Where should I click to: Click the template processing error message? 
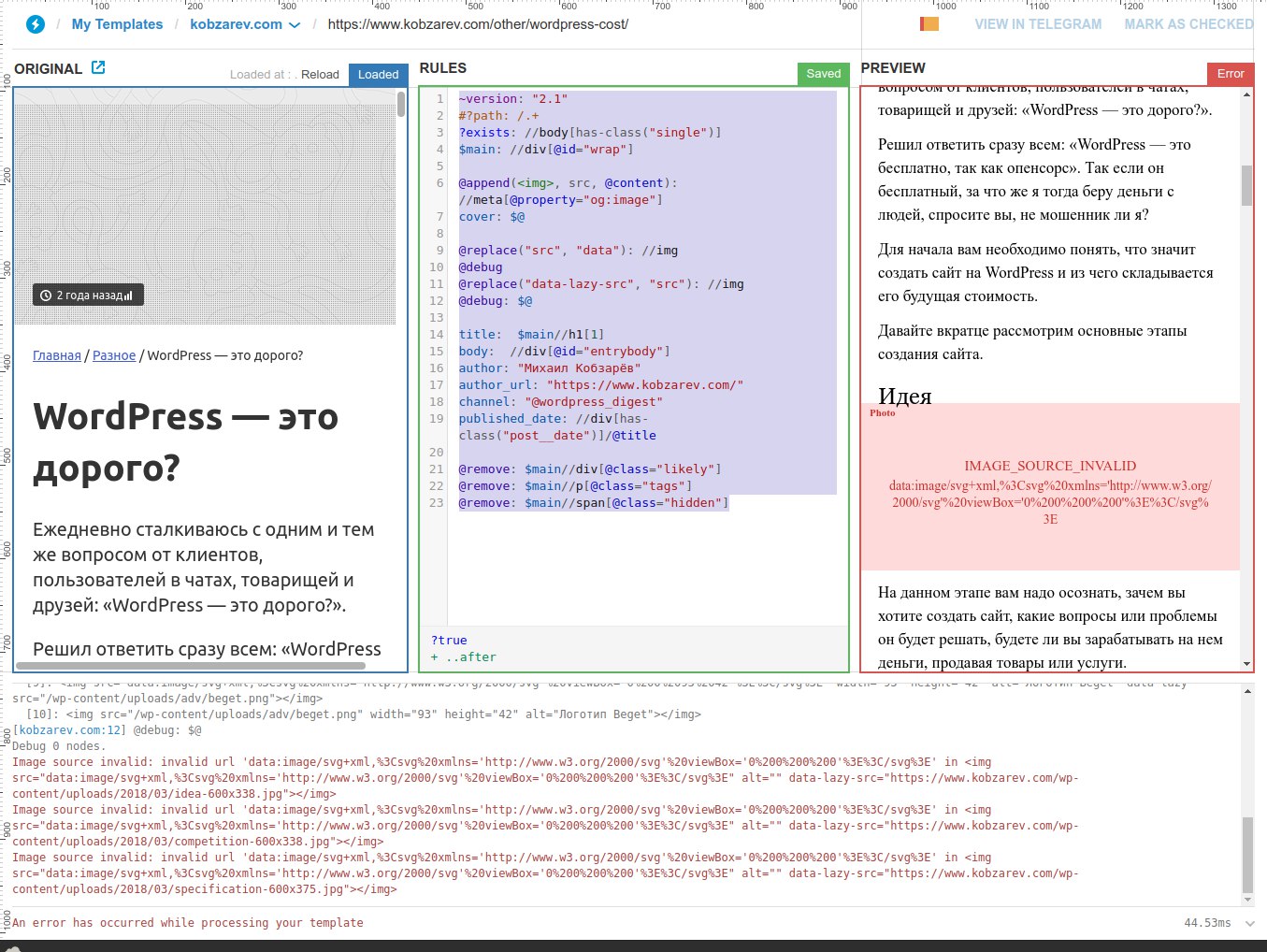click(x=188, y=923)
